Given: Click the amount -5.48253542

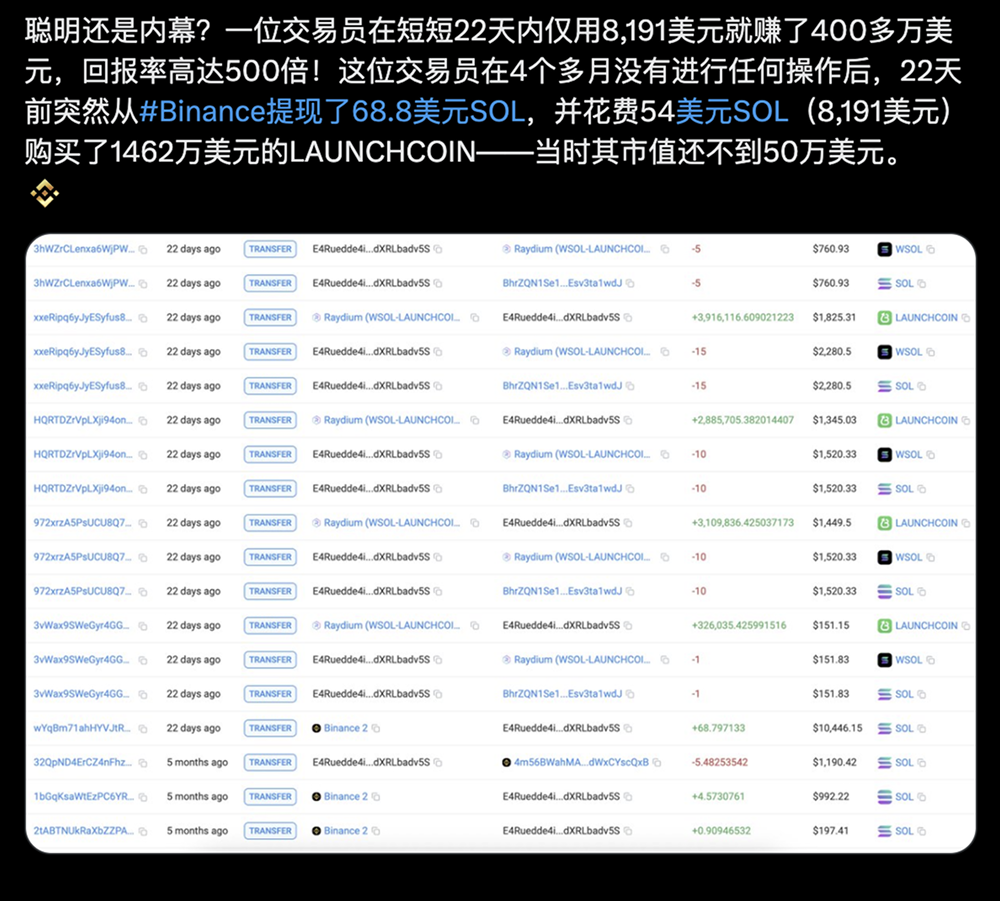Looking at the screenshot, I should [720, 763].
